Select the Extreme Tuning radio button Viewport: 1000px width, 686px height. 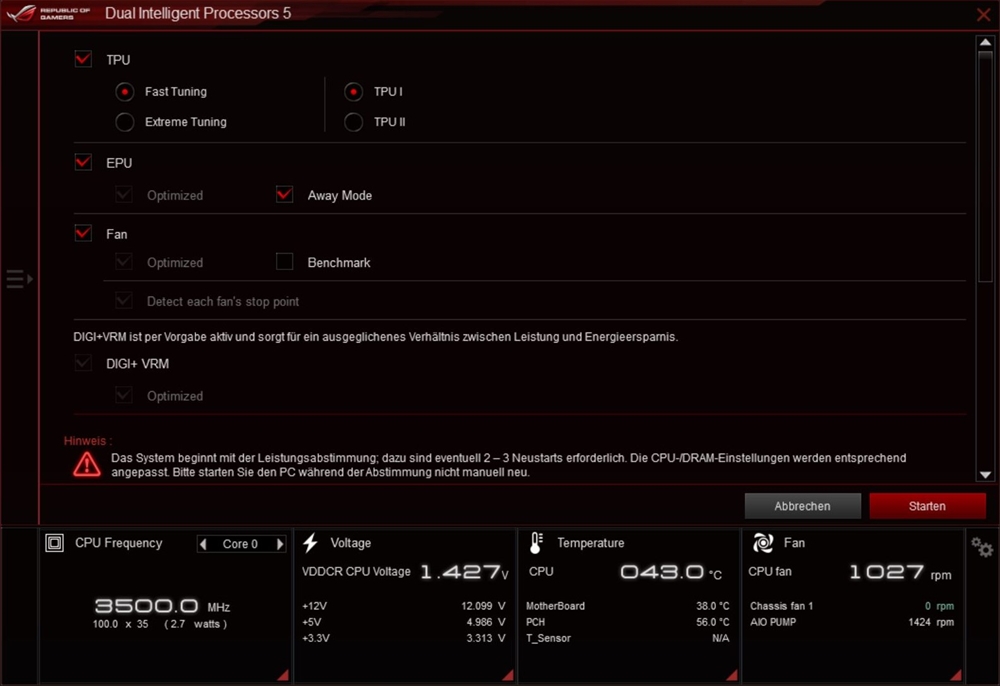pyautogui.click(x=125, y=122)
